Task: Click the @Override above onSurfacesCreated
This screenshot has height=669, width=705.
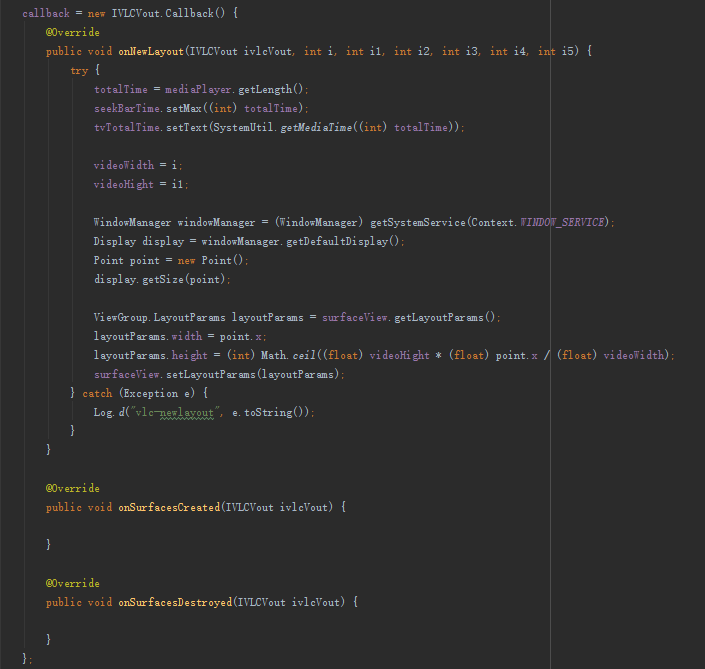Action: pyautogui.click(x=72, y=488)
